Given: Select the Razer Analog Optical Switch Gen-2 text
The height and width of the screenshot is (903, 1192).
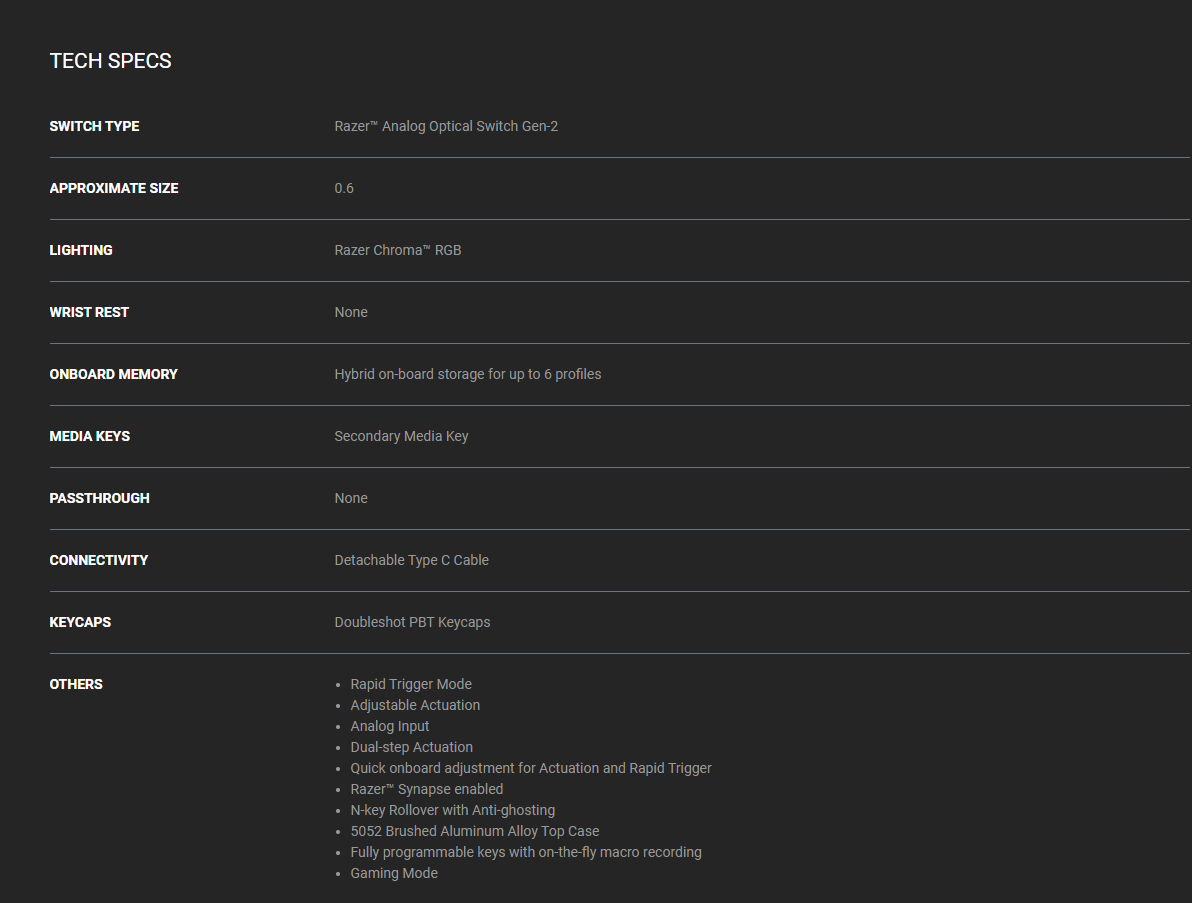Looking at the screenshot, I should 446,126.
